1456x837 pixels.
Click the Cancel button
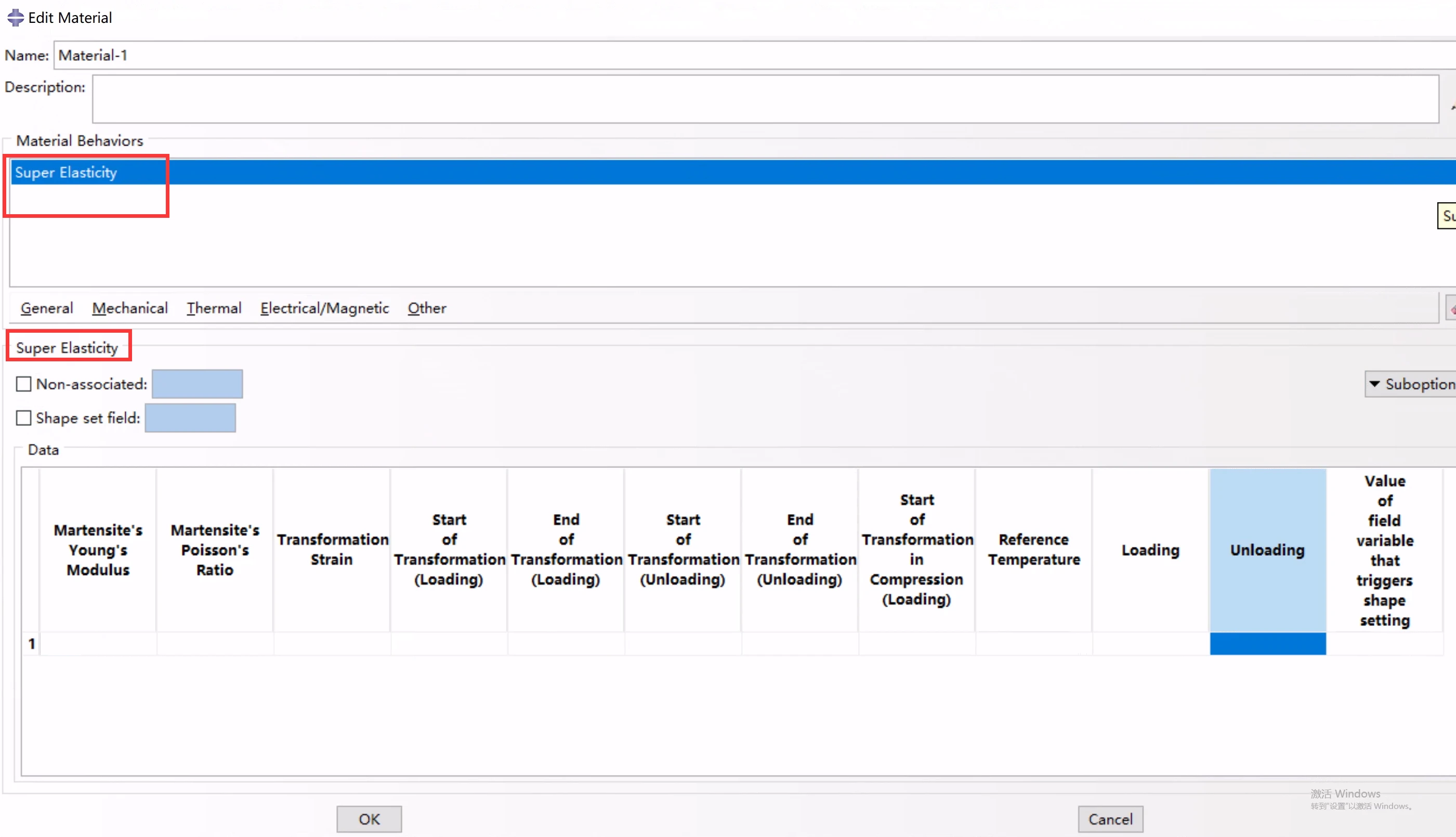[x=1110, y=819]
